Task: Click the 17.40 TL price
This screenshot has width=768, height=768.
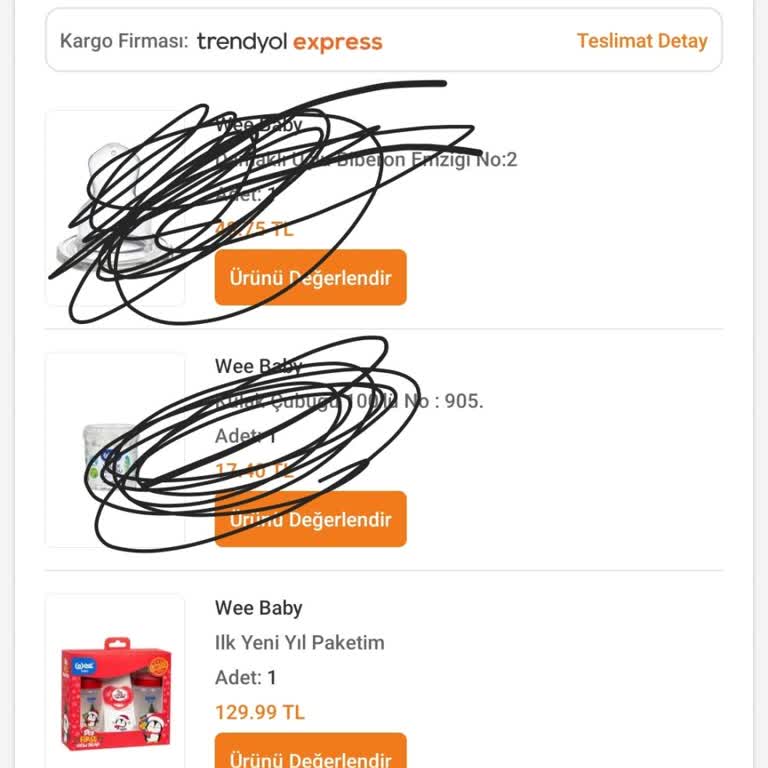Action: [x=254, y=470]
